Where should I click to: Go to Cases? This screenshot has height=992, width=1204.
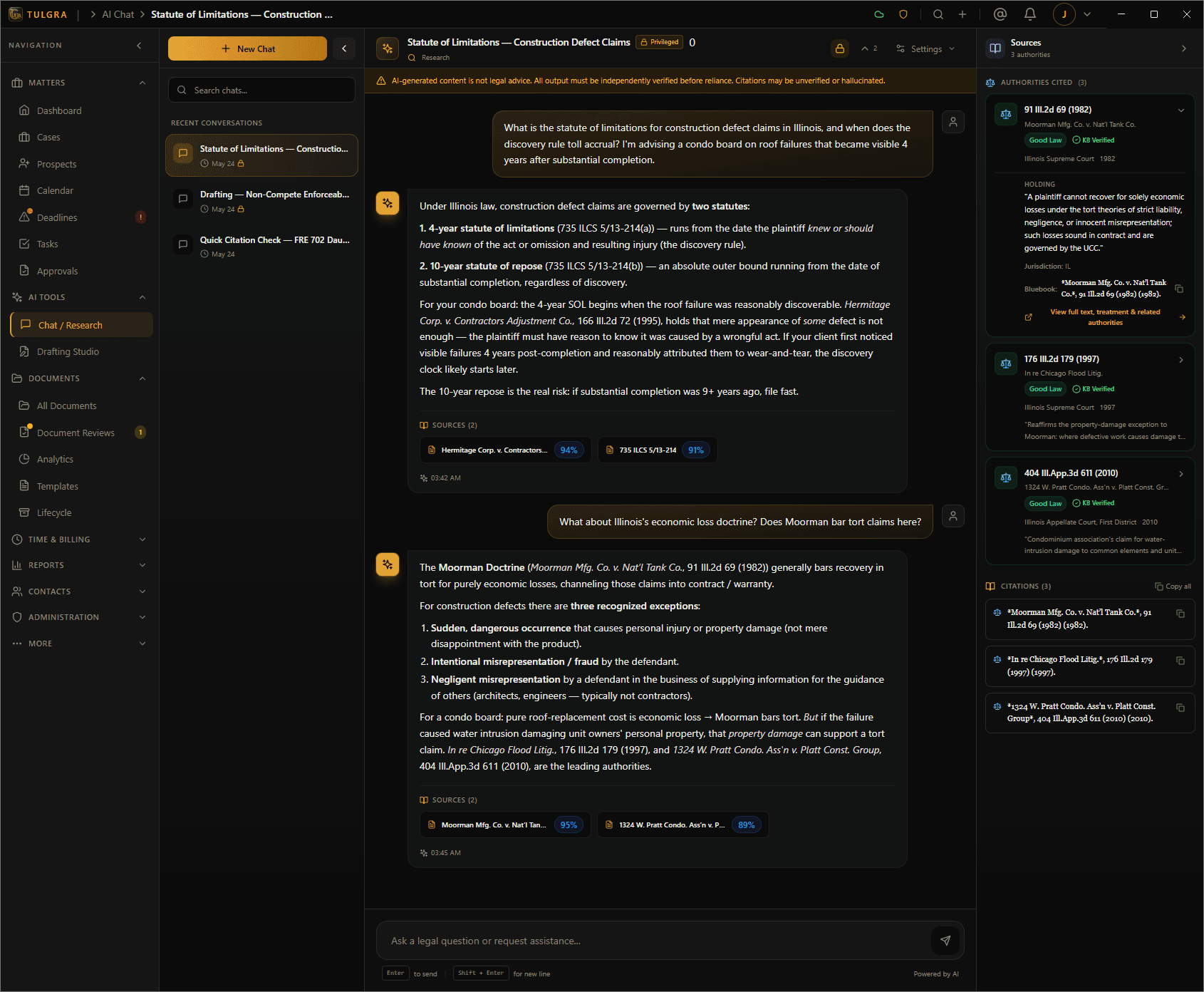(81, 137)
